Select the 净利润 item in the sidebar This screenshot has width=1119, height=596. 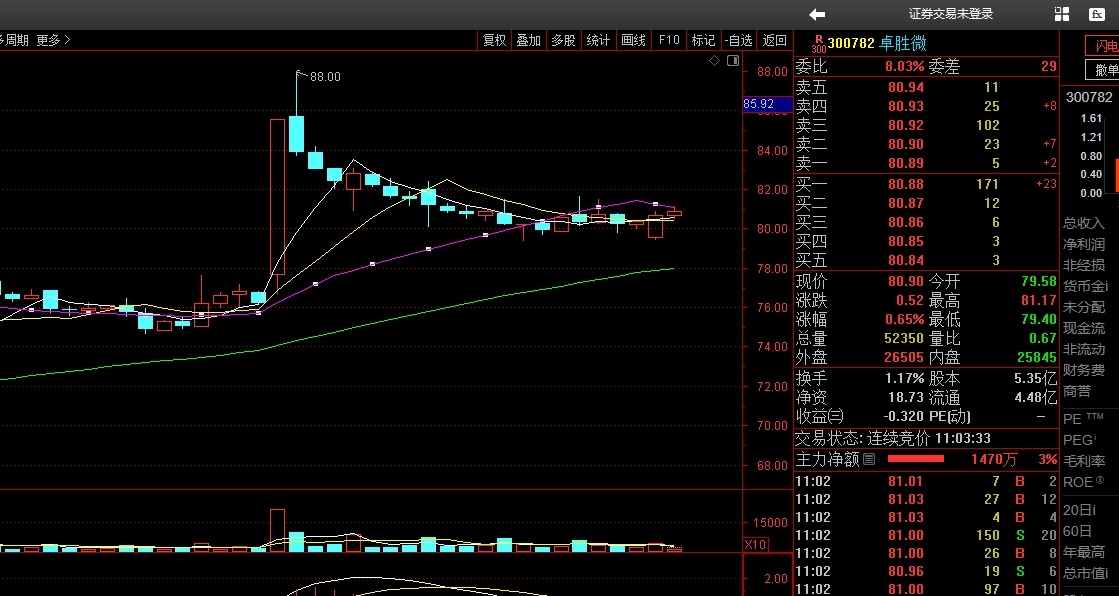click(x=1083, y=245)
